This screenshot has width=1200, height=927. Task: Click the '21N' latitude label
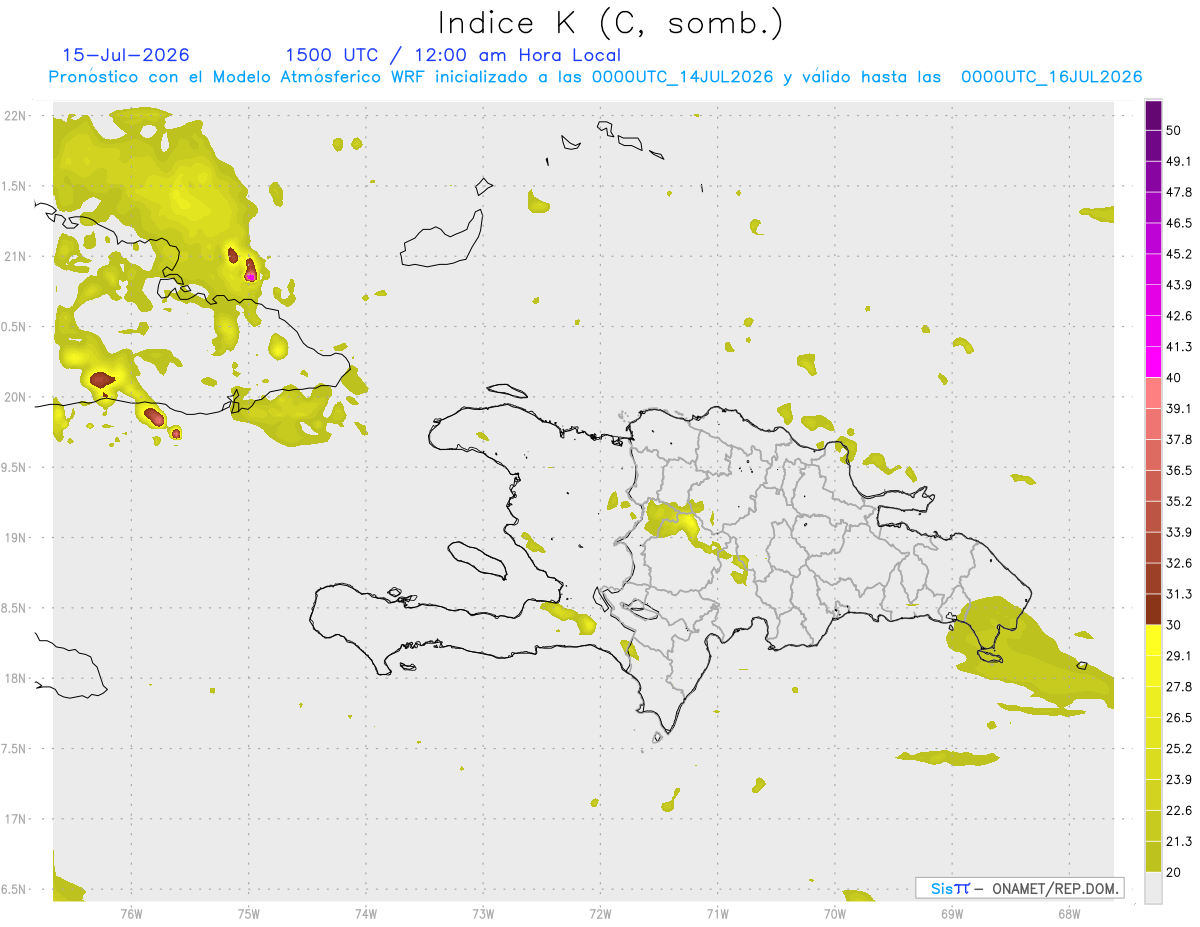15,256
